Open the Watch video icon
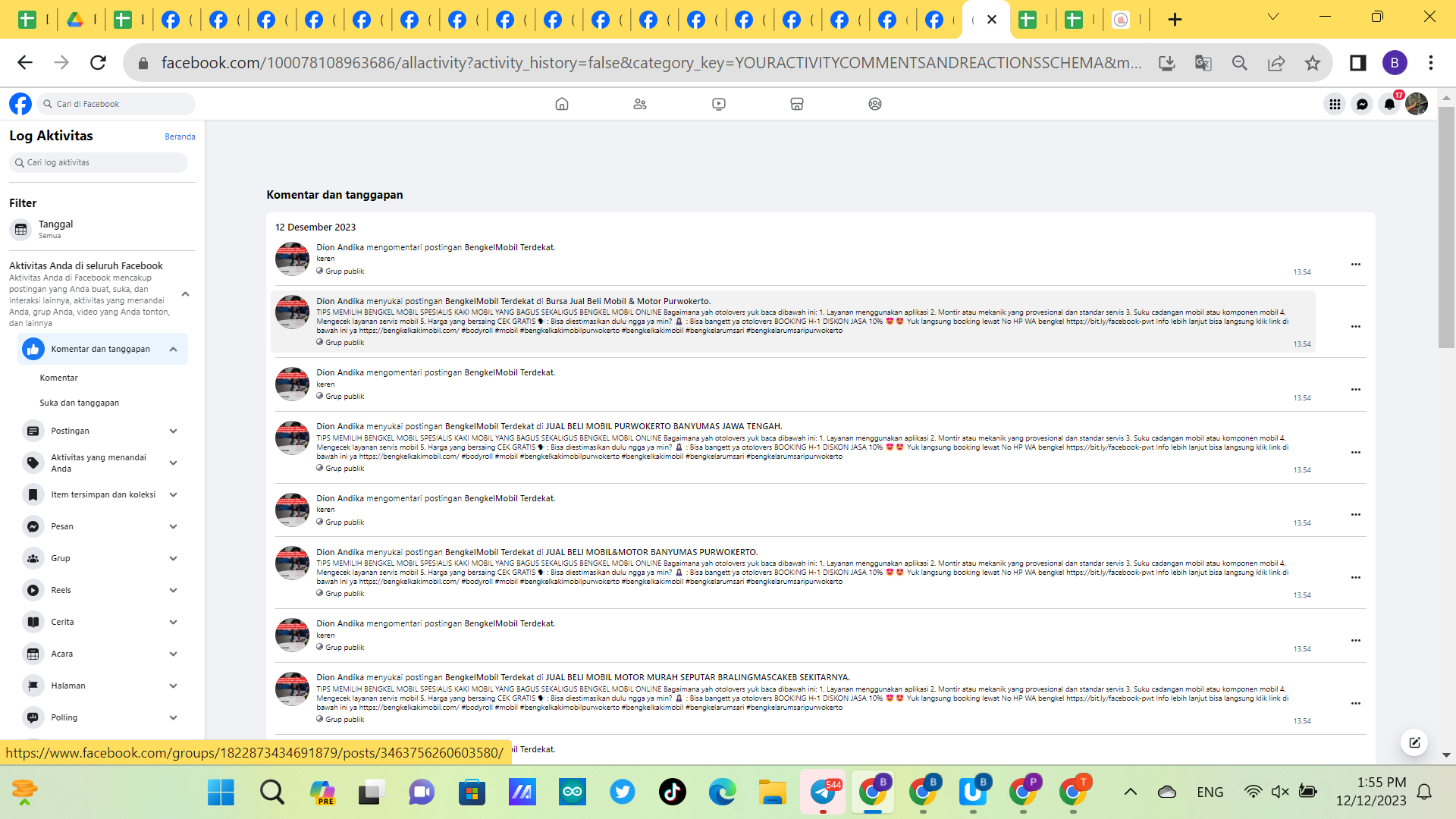This screenshot has width=1456, height=819. (x=718, y=104)
